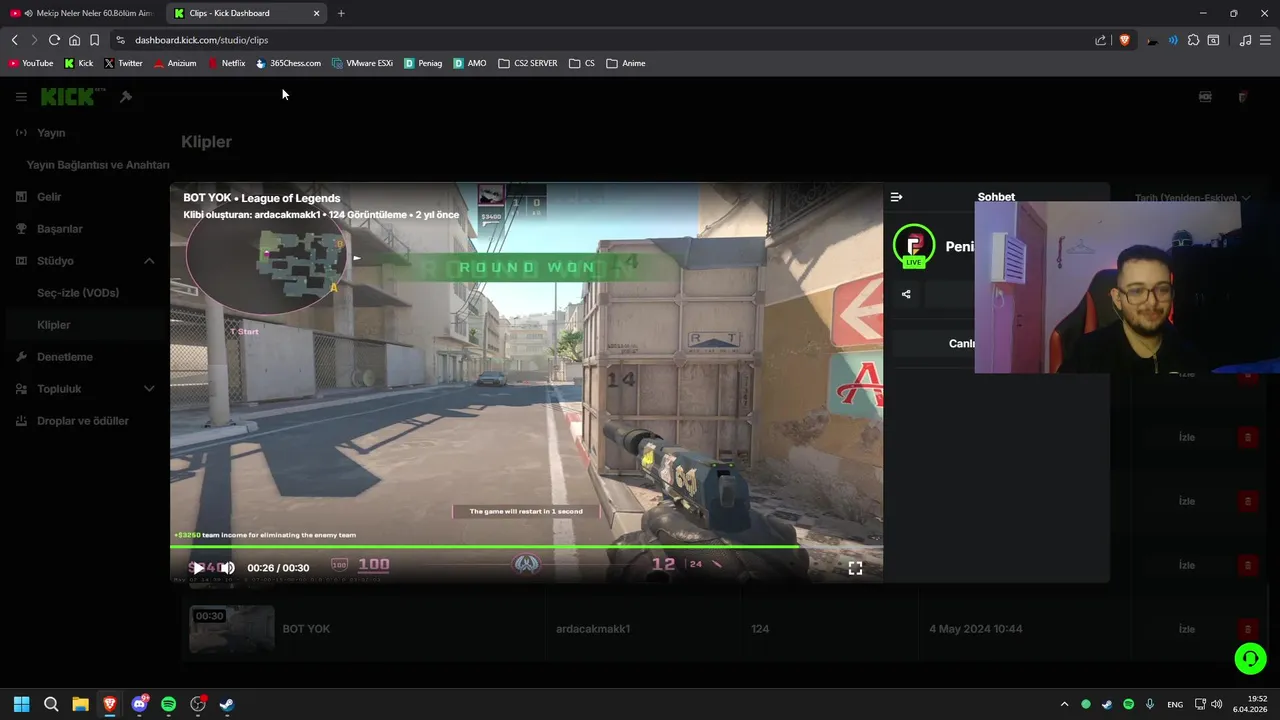1280x720 pixels.
Task: Open the Netflix bookmark
Action: point(226,63)
